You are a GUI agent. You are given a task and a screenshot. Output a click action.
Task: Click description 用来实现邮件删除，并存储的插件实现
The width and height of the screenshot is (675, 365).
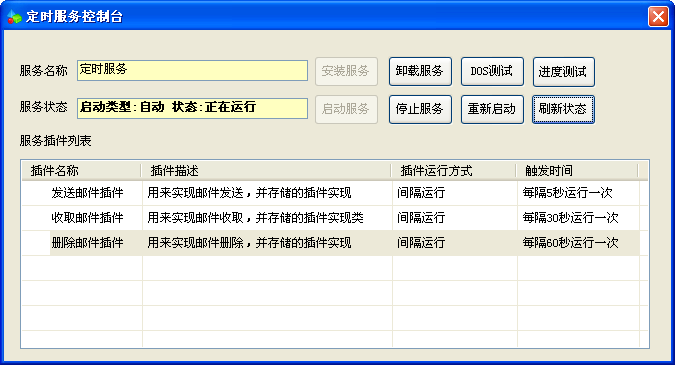point(249,243)
